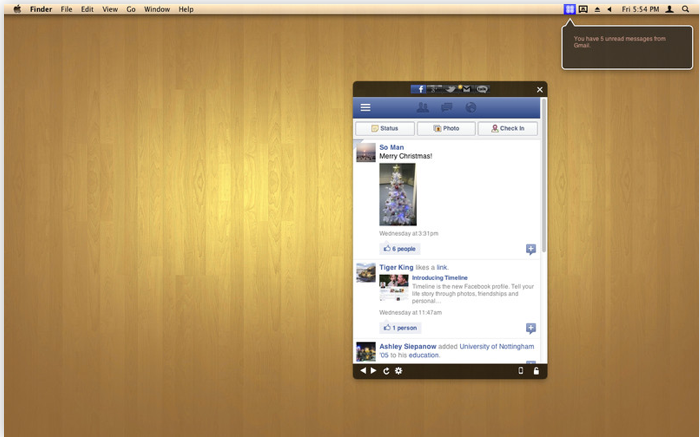Screen dimensions: 700x437
Task: Reload the widget page
Action: click(386, 371)
